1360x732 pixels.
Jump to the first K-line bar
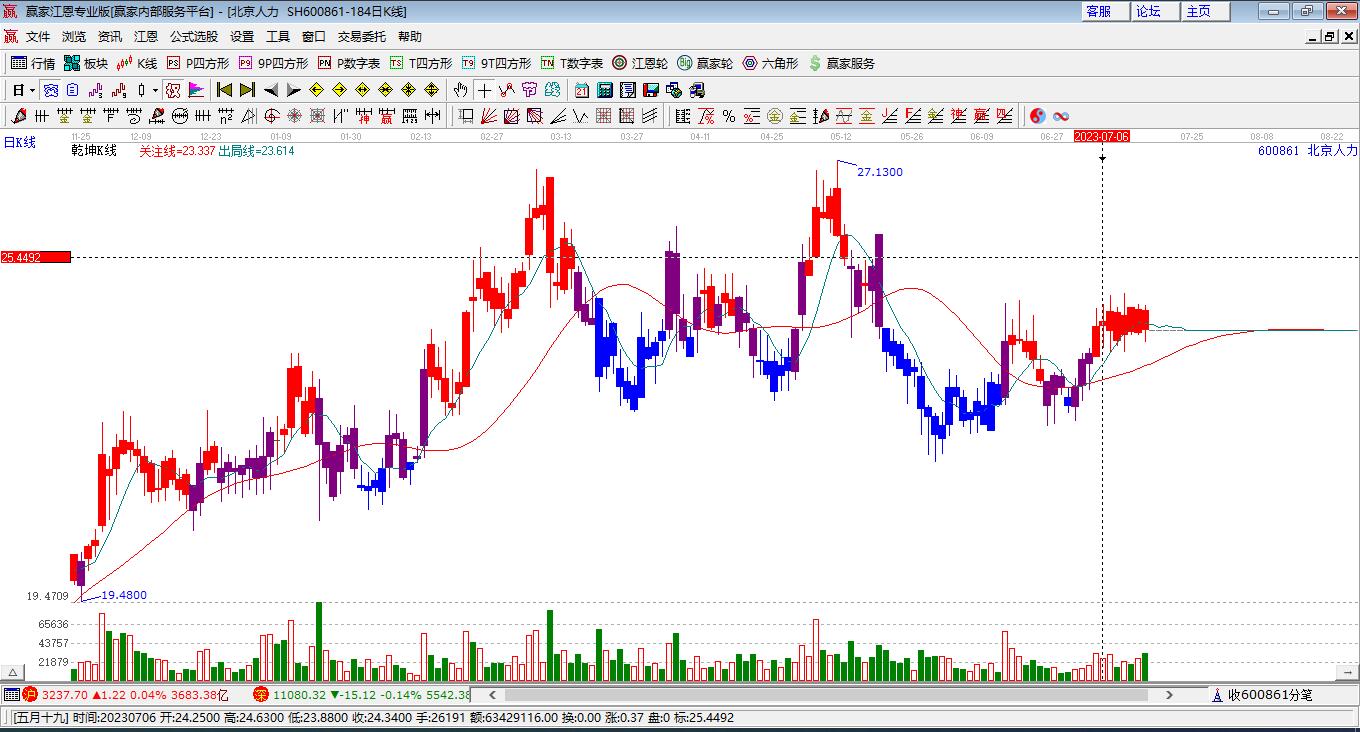(225, 90)
